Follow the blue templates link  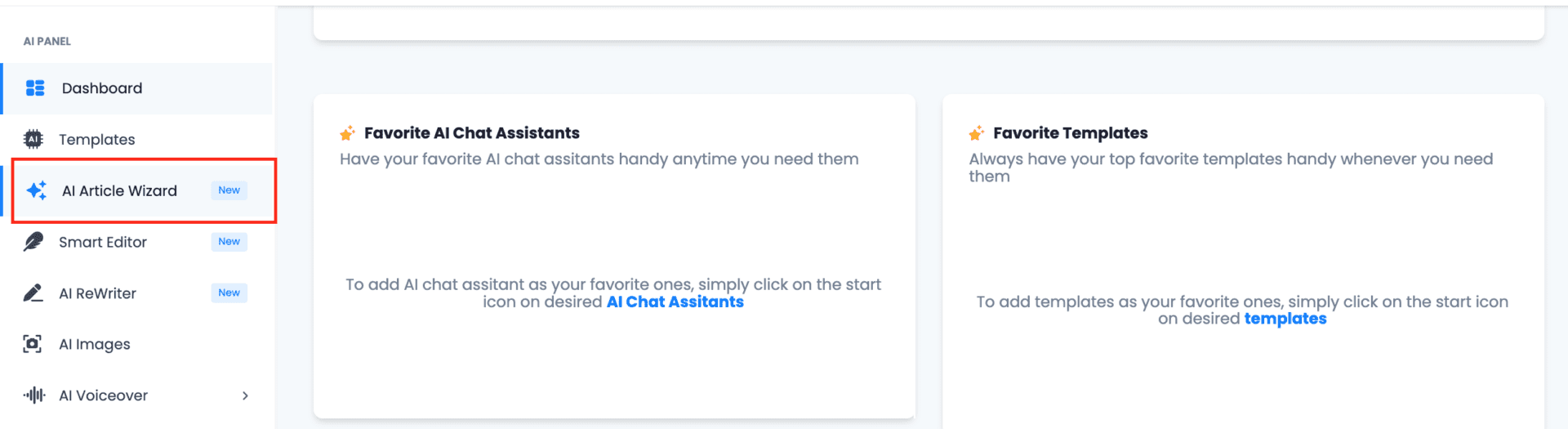1285,319
